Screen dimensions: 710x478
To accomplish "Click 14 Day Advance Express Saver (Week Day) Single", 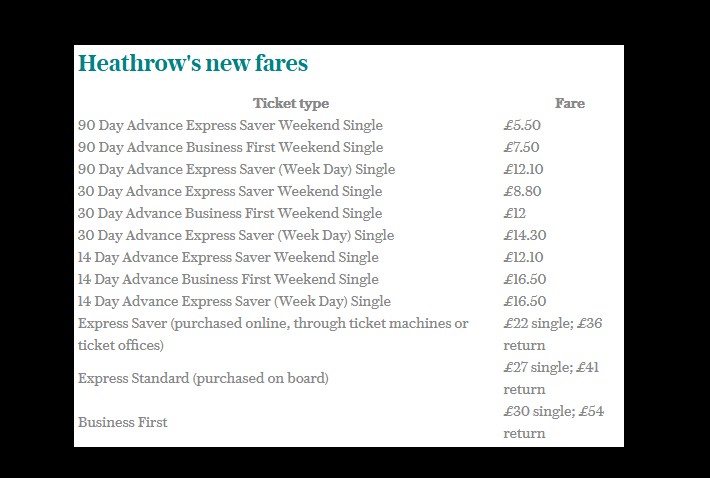I will pyautogui.click(x=234, y=301).
